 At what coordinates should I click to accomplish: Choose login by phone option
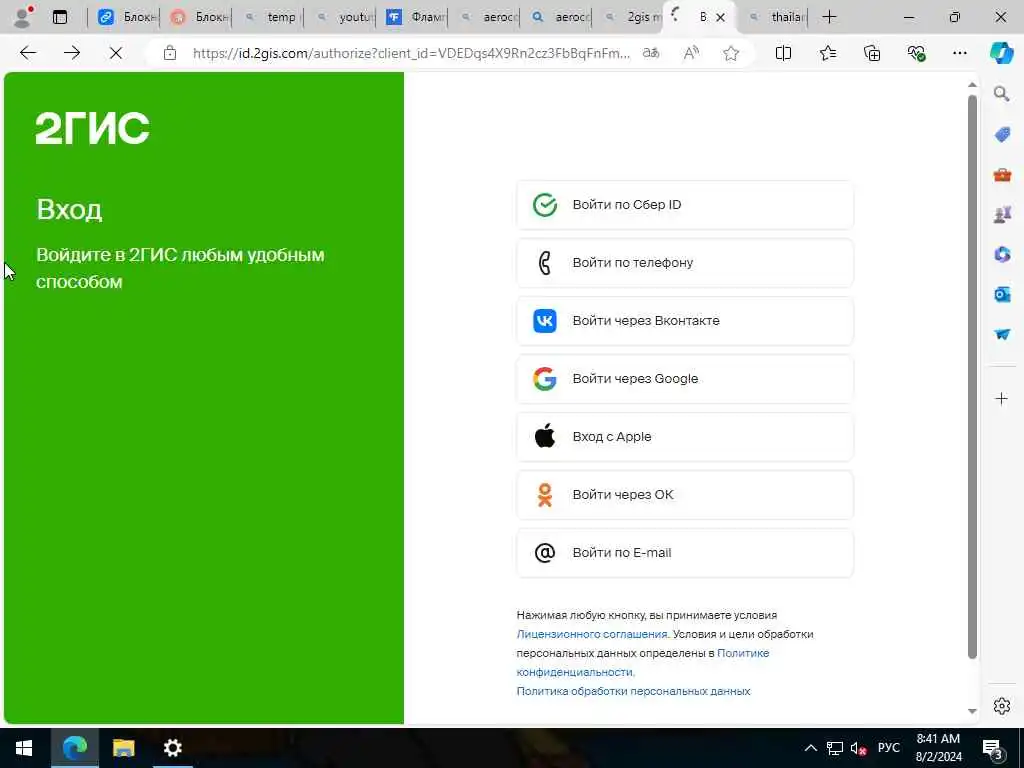click(684, 263)
